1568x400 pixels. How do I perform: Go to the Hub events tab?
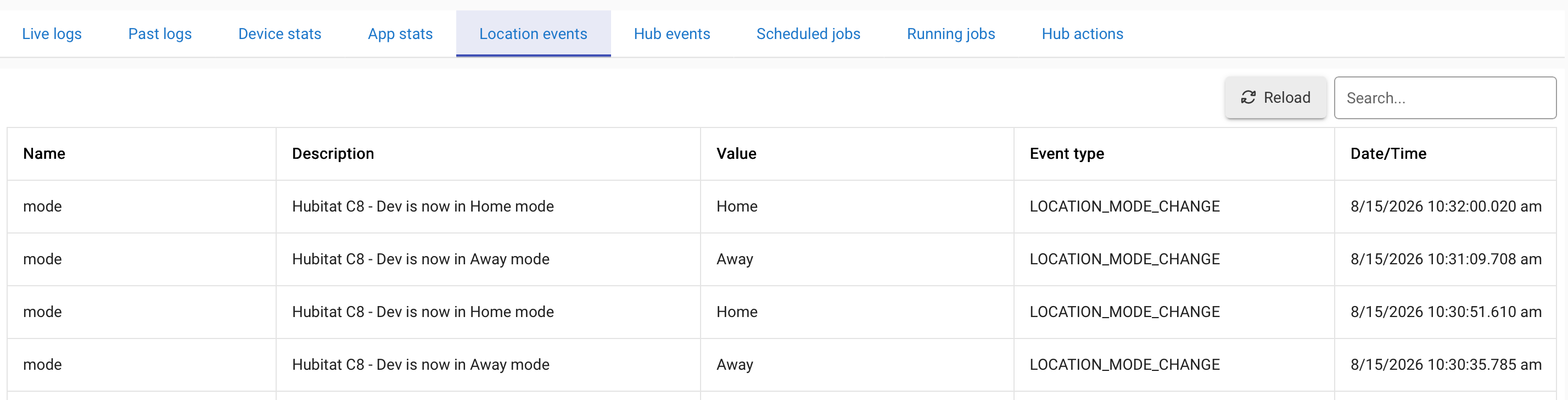pos(672,34)
